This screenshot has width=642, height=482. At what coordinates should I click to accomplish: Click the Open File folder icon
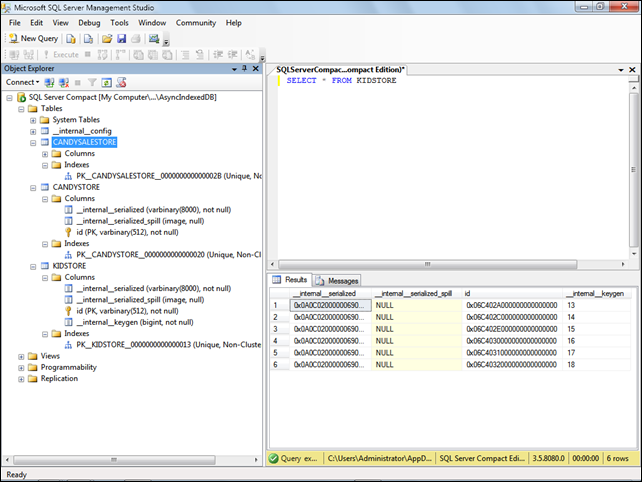105,38
